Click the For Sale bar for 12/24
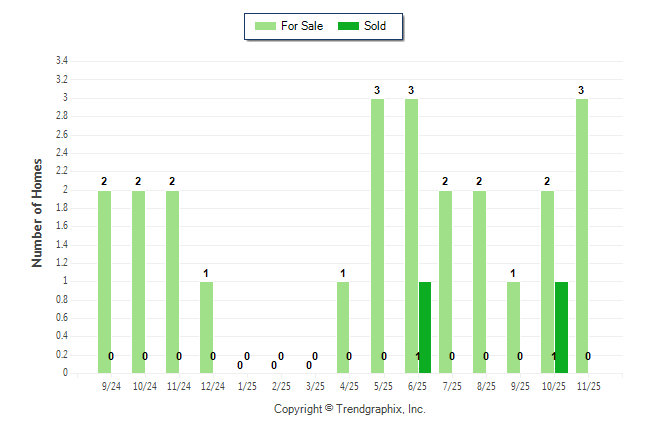The width and height of the screenshot is (646, 434). (x=206, y=327)
